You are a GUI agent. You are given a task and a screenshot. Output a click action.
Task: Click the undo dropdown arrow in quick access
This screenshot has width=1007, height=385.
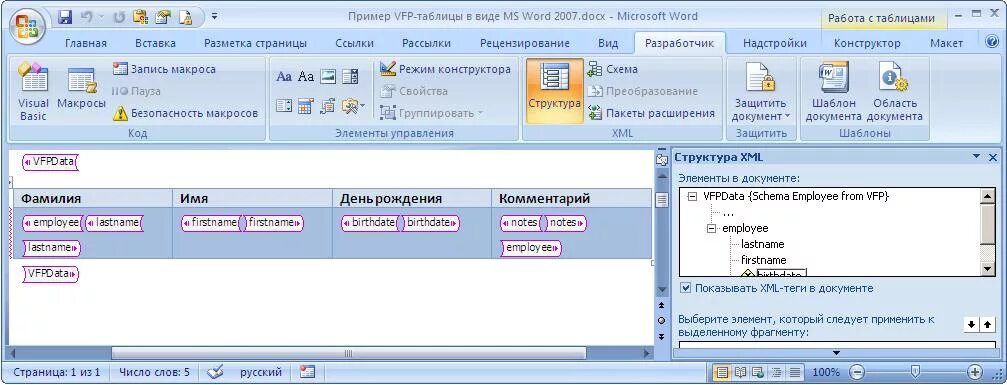(x=100, y=16)
